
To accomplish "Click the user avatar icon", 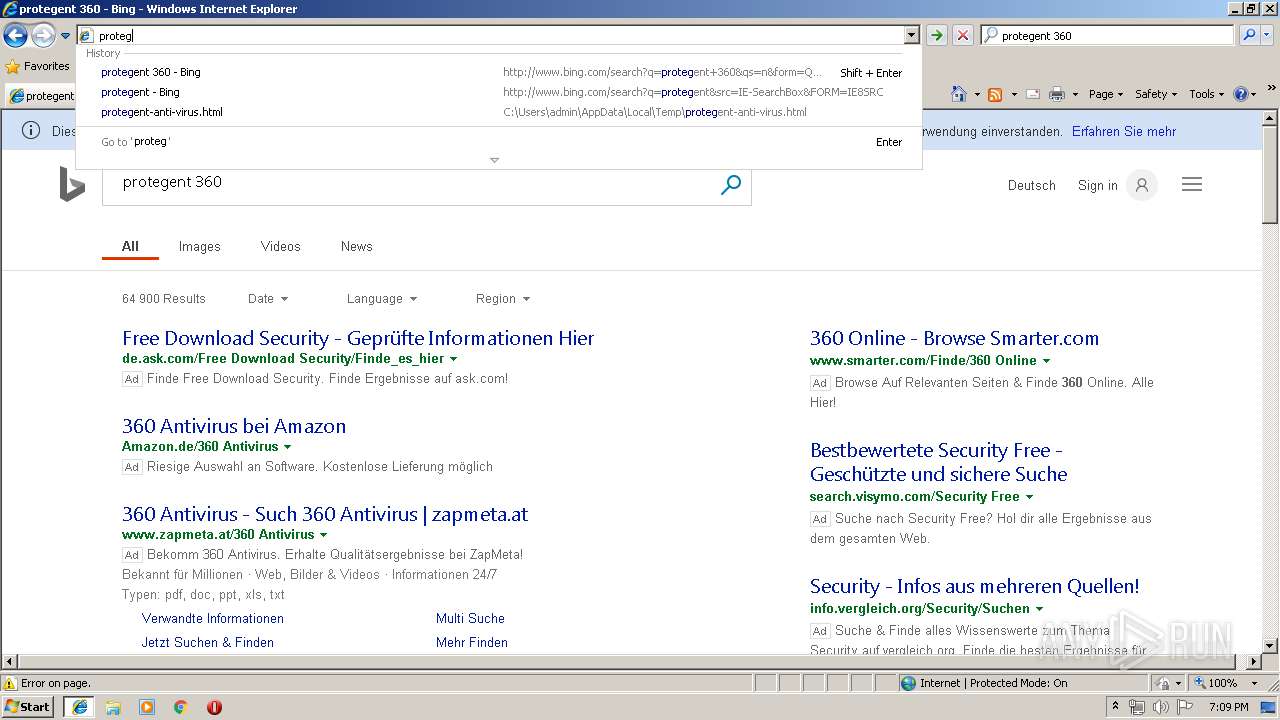I will [1142, 185].
